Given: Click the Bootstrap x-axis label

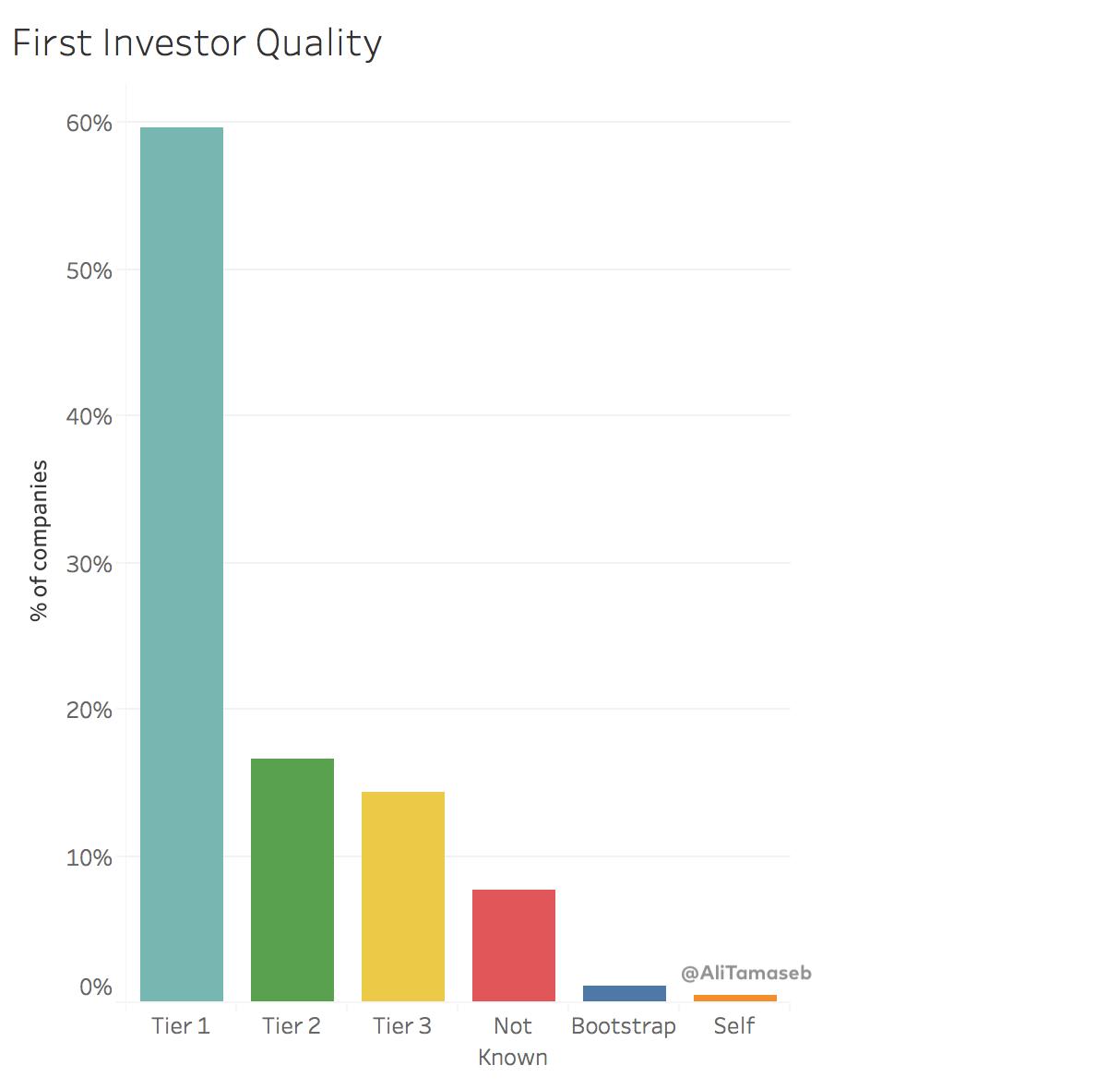Looking at the screenshot, I should pyautogui.click(x=624, y=1025).
